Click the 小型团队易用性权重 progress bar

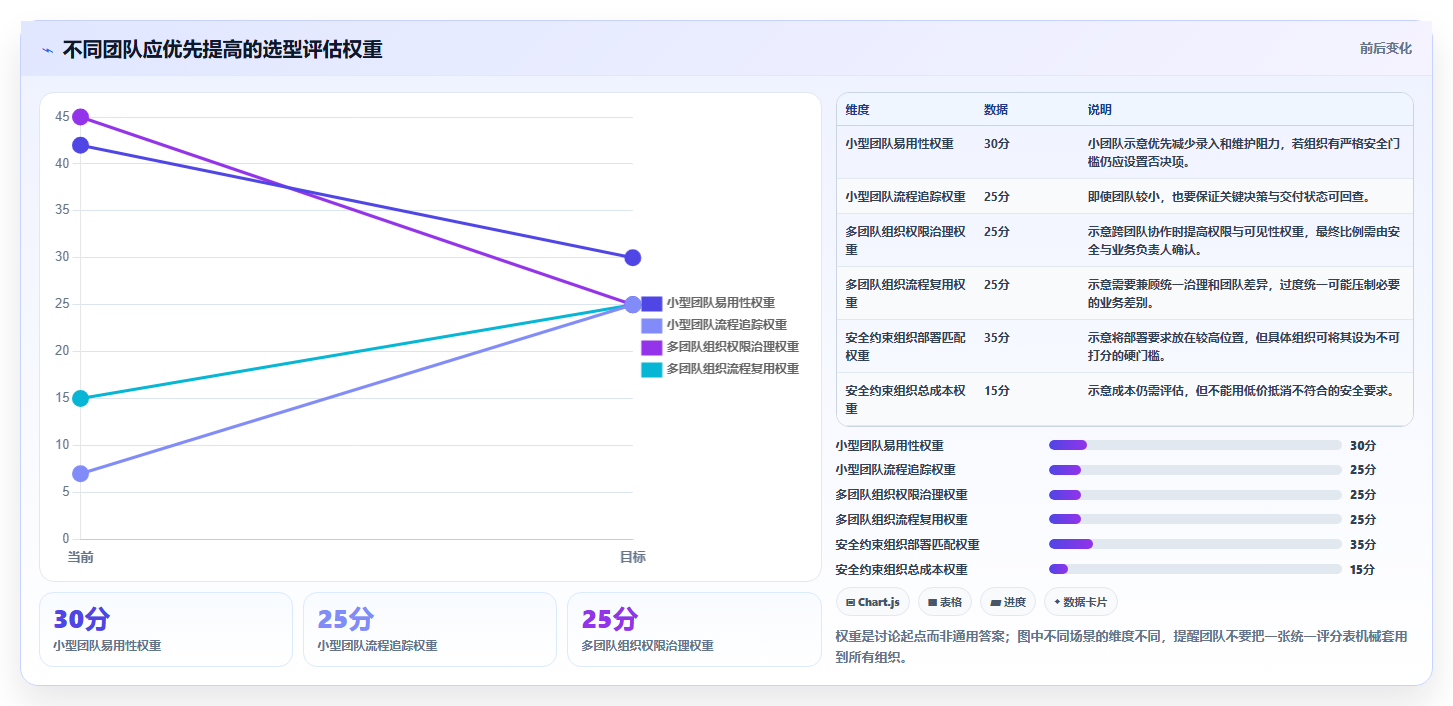pyautogui.click(x=1195, y=445)
